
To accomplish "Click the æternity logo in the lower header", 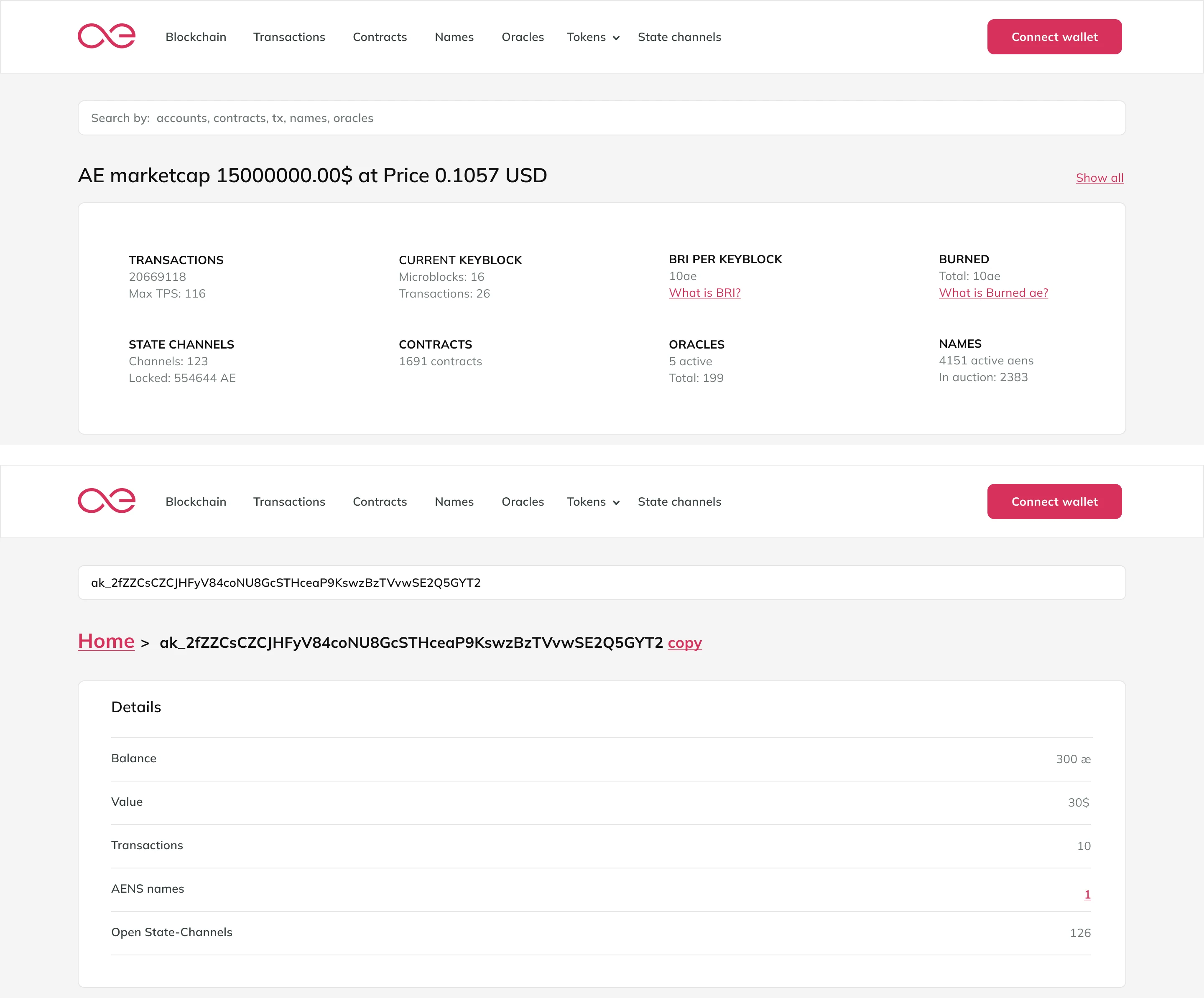I will 107,501.
